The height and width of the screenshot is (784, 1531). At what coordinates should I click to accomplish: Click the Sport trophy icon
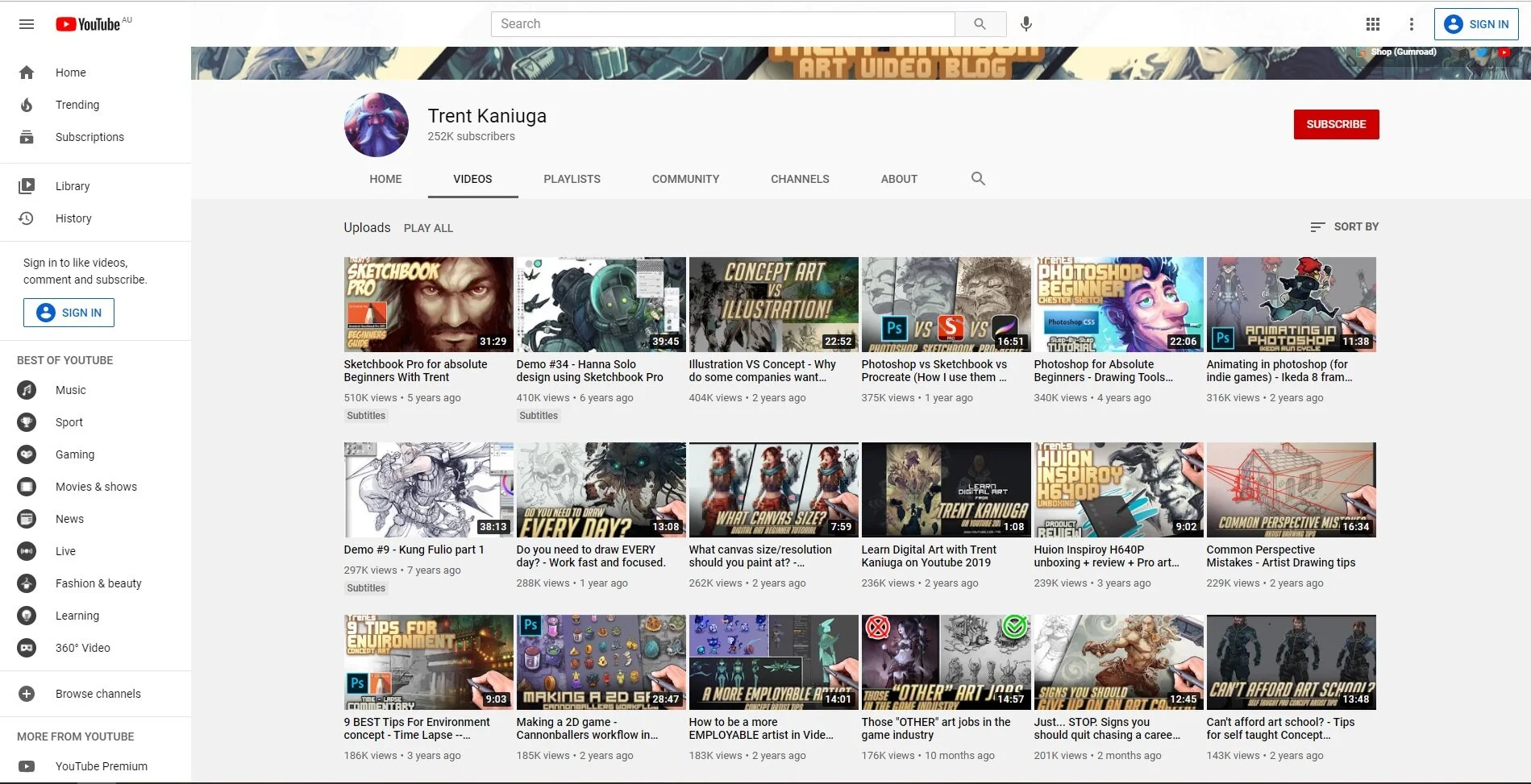27,422
